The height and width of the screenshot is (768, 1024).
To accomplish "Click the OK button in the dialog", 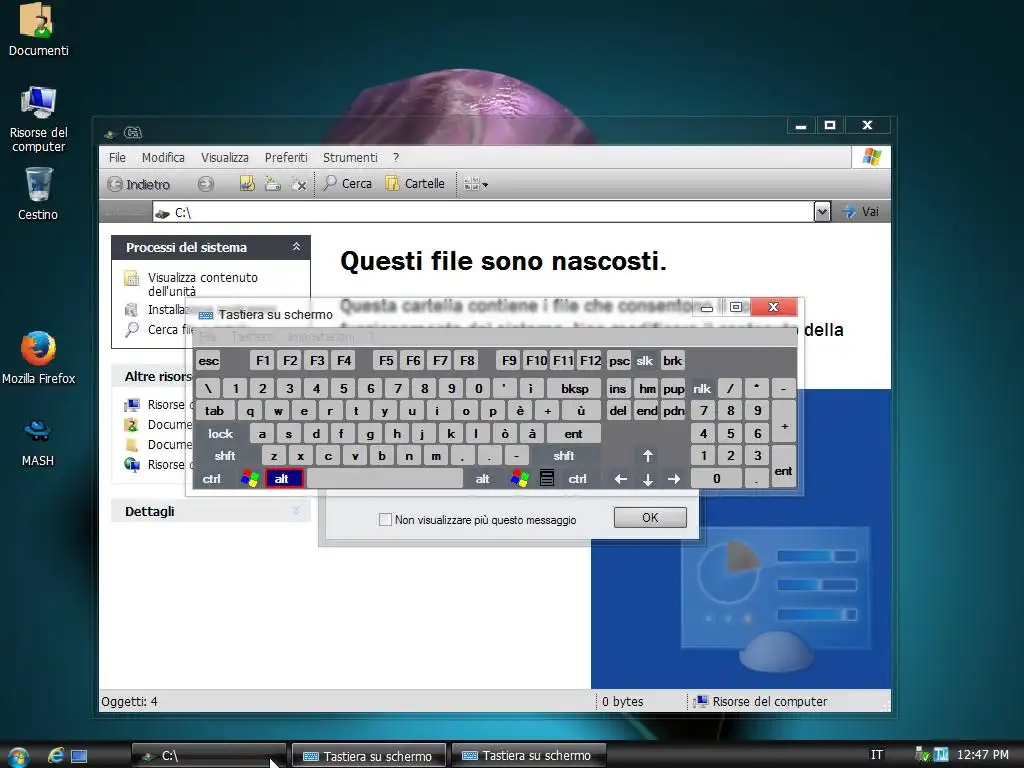I will click(650, 517).
